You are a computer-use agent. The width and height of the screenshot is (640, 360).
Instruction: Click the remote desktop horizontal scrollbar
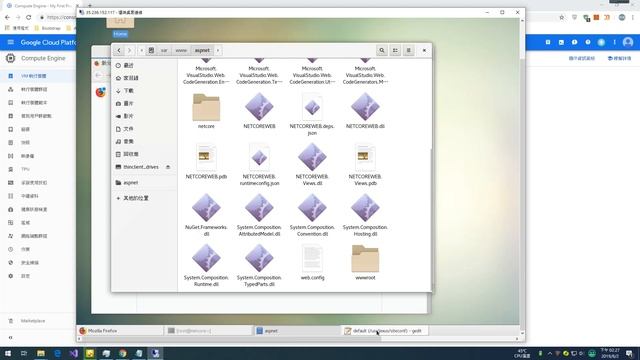[231, 339]
